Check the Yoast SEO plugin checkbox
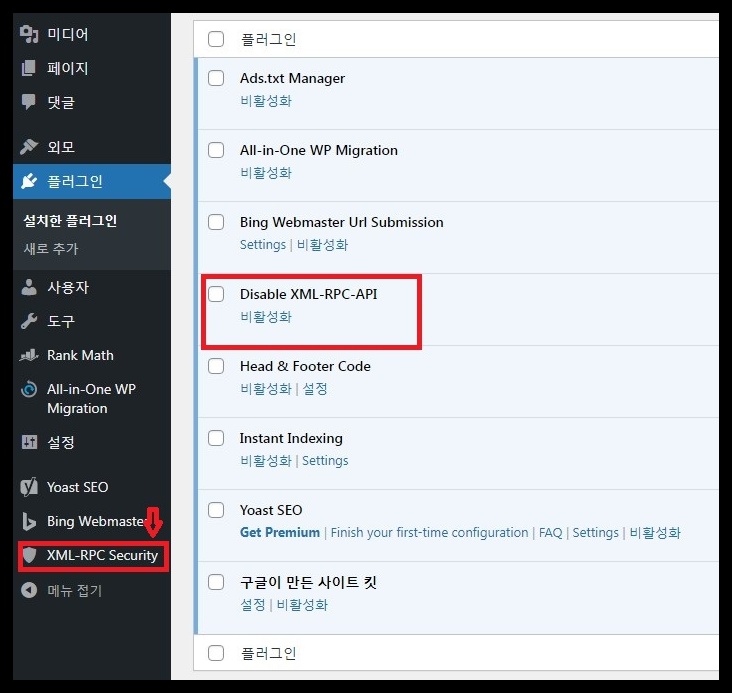Screen dimensions: 732x693 (216, 510)
